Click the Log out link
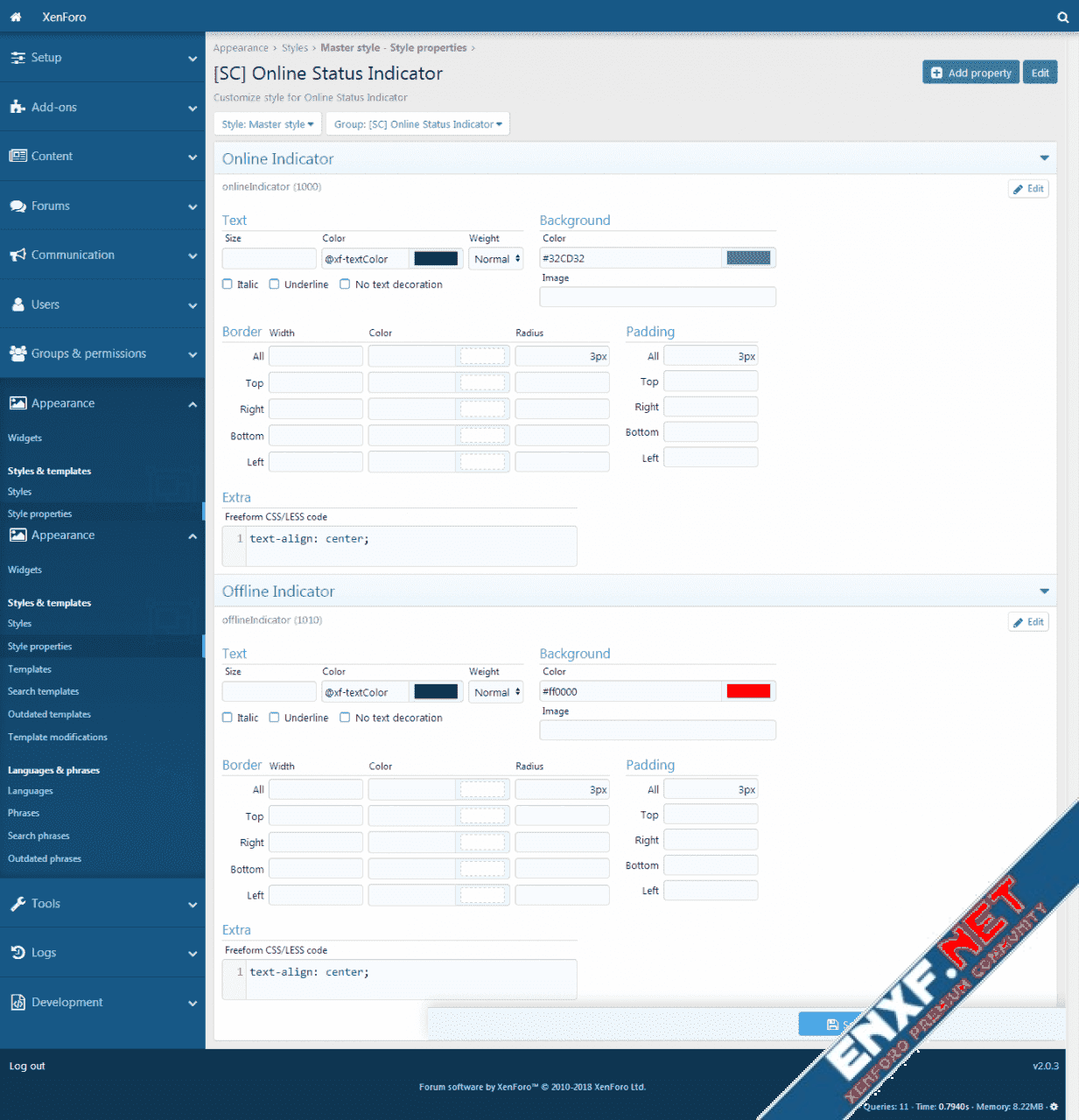 coord(27,1066)
